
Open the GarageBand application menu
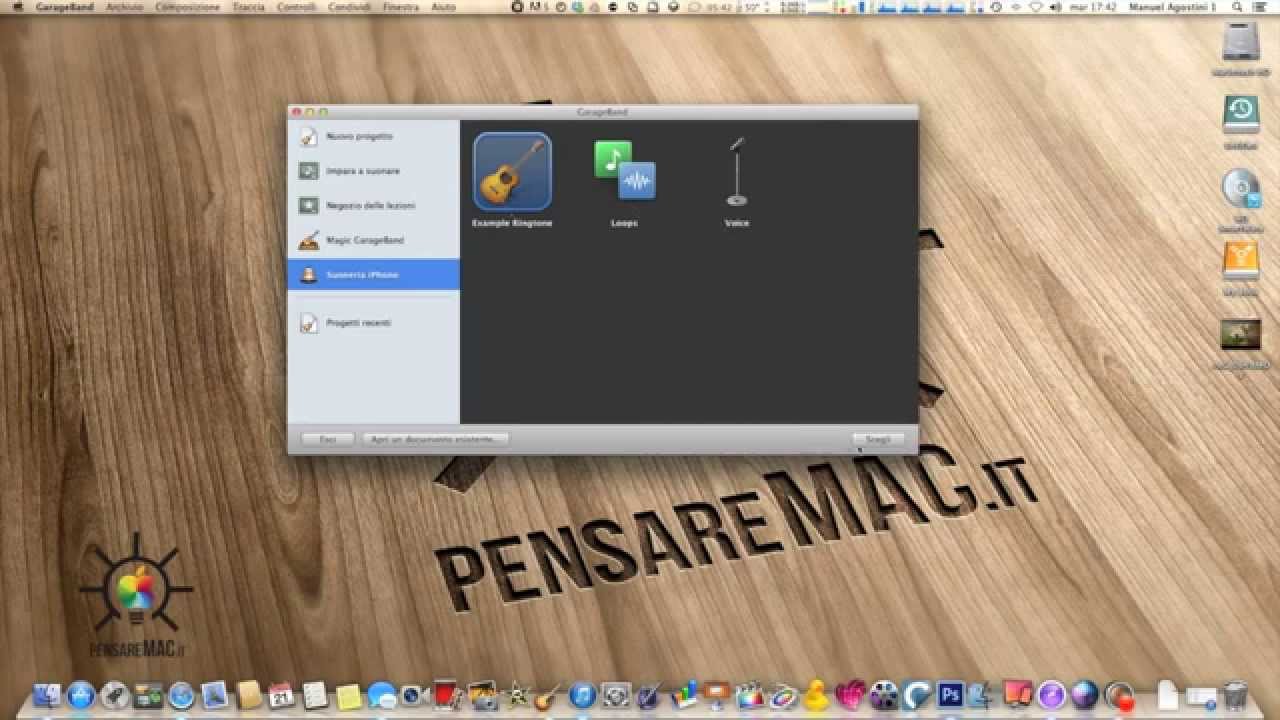pyautogui.click(x=64, y=7)
